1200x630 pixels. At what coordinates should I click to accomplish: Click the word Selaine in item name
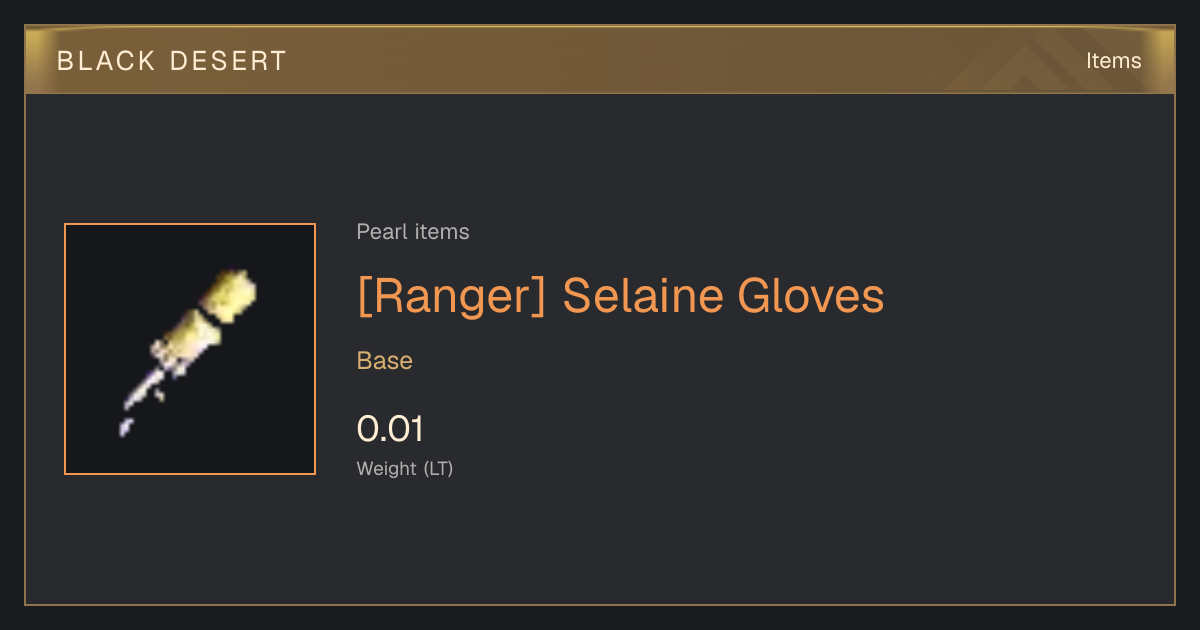click(642, 296)
